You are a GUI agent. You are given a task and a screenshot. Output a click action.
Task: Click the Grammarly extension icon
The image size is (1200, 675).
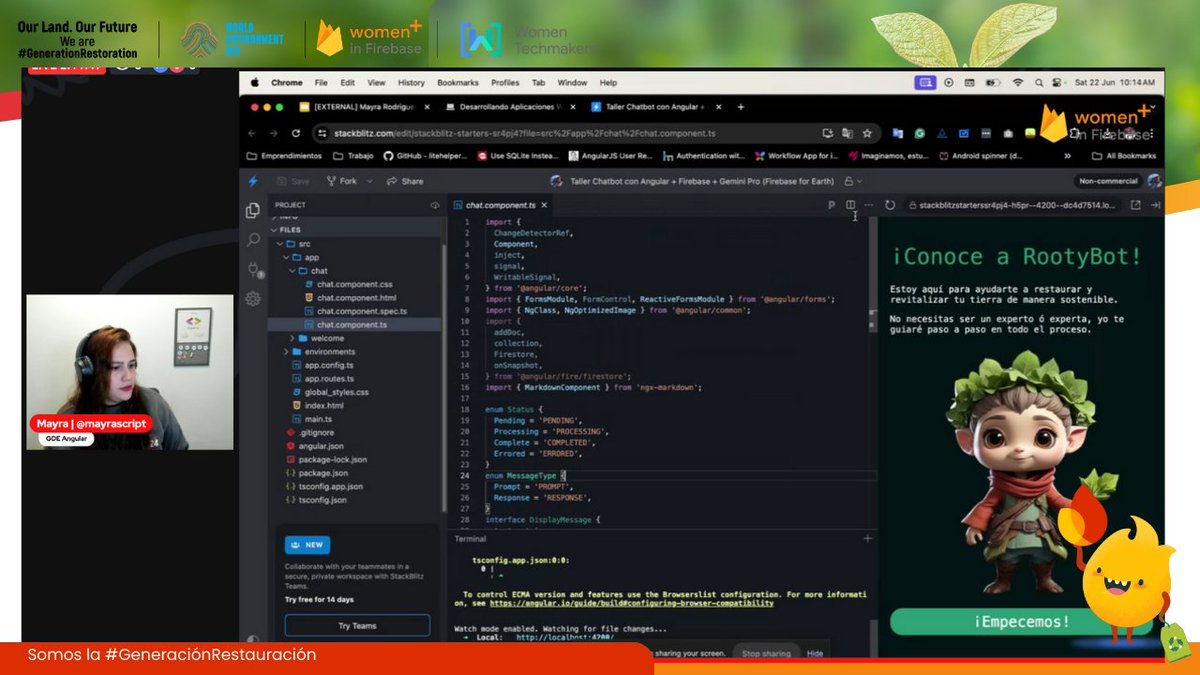coord(919,133)
